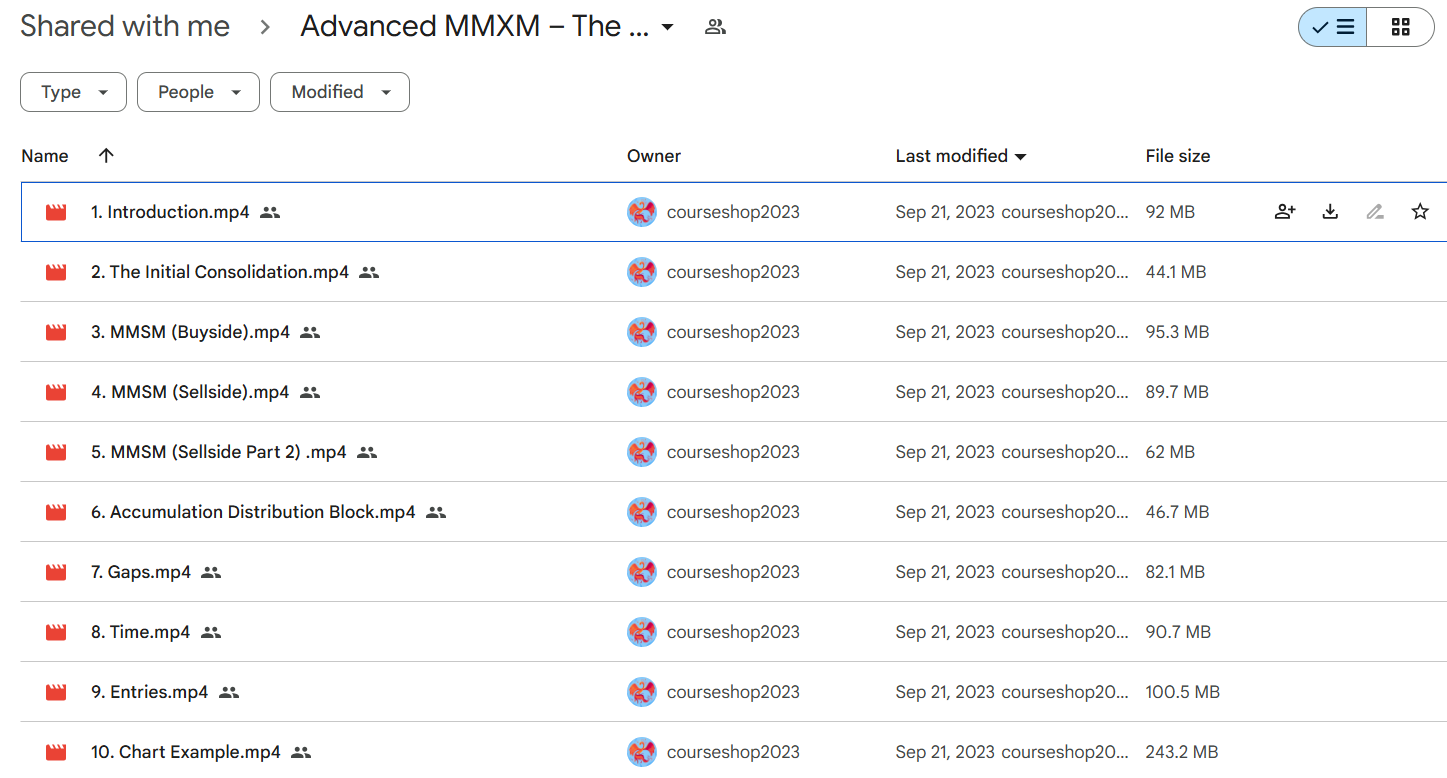Viewport: 1447px width, 778px height.
Task: Click the video icon for 9. Entries.mp4
Action: tap(56, 692)
